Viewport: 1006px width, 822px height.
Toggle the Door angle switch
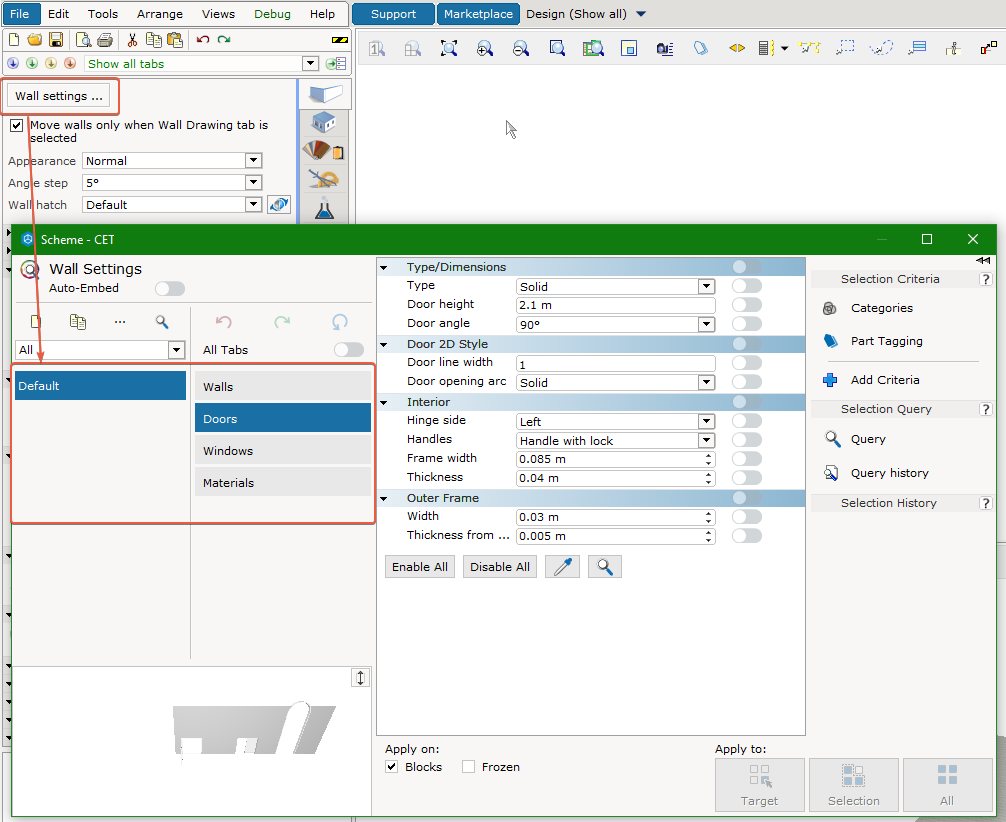click(747, 324)
